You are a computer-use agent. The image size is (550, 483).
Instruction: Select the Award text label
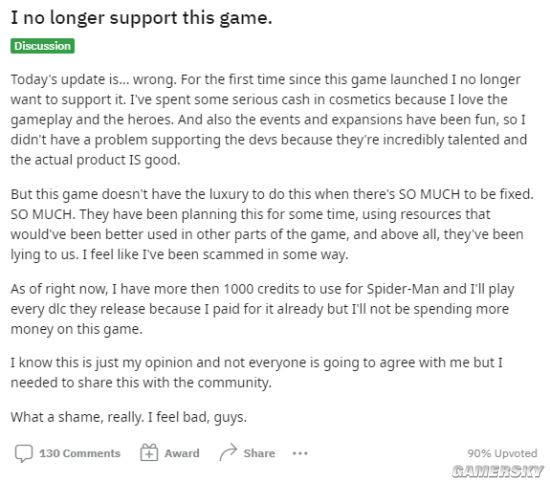pyautogui.click(x=182, y=453)
